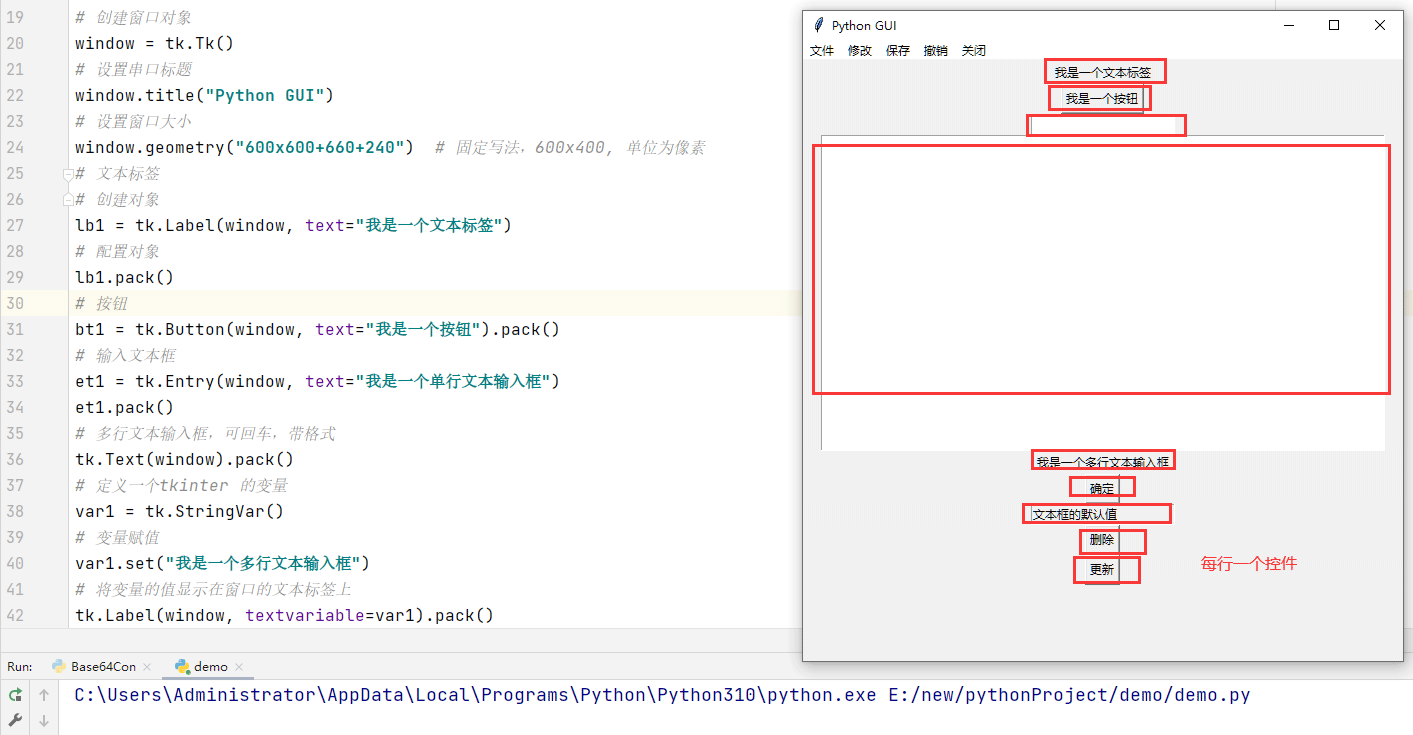Click the feather icon in Python GUI title bar
This screenshot has height=735, width=1413.
pos(819,25)
